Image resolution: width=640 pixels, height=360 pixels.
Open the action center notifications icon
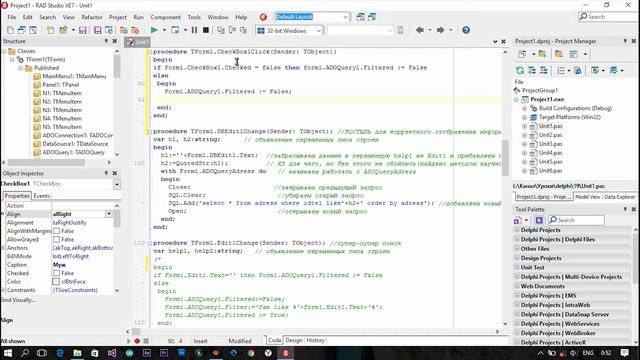click(624, 353)
